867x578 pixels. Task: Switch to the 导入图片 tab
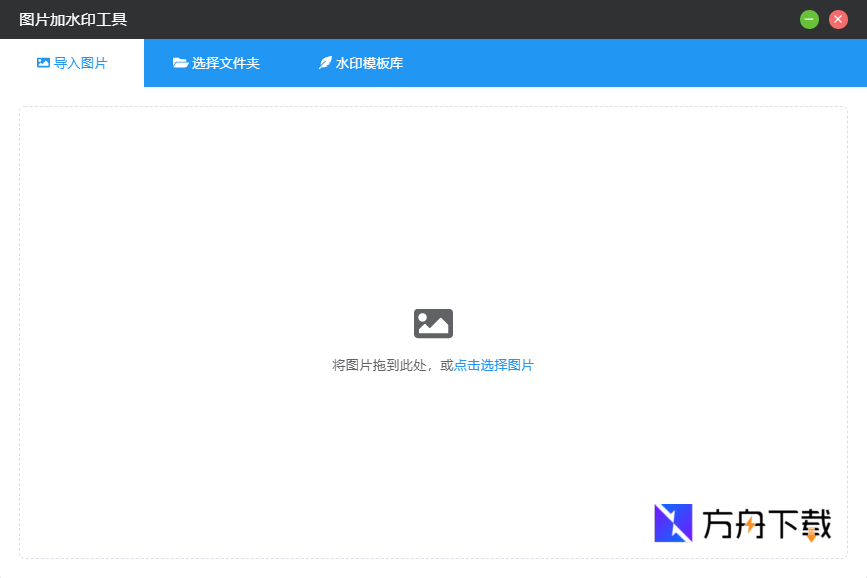pyautogui.click(x=73, y=62)
